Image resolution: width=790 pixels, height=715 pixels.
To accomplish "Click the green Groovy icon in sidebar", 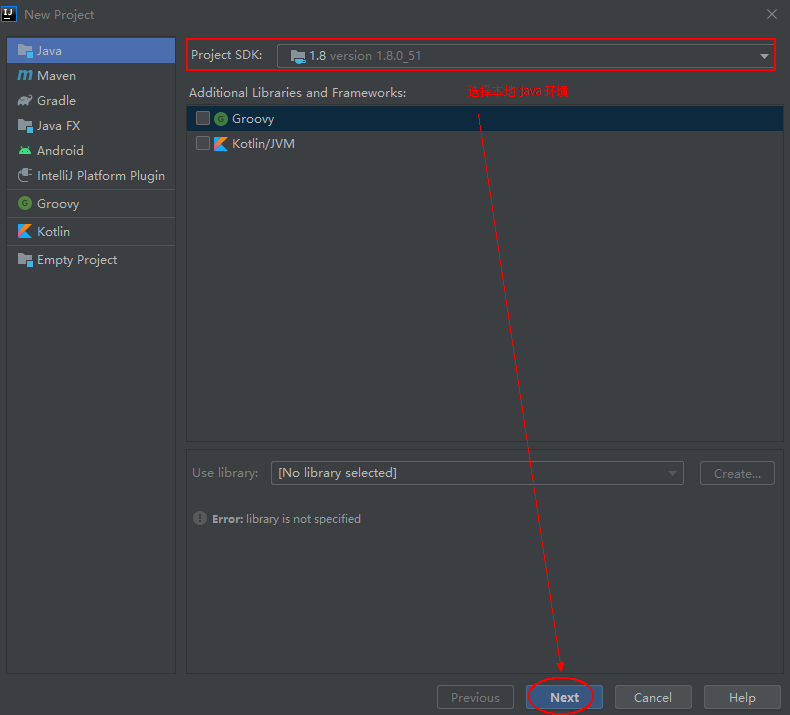I will click(25, 203).
